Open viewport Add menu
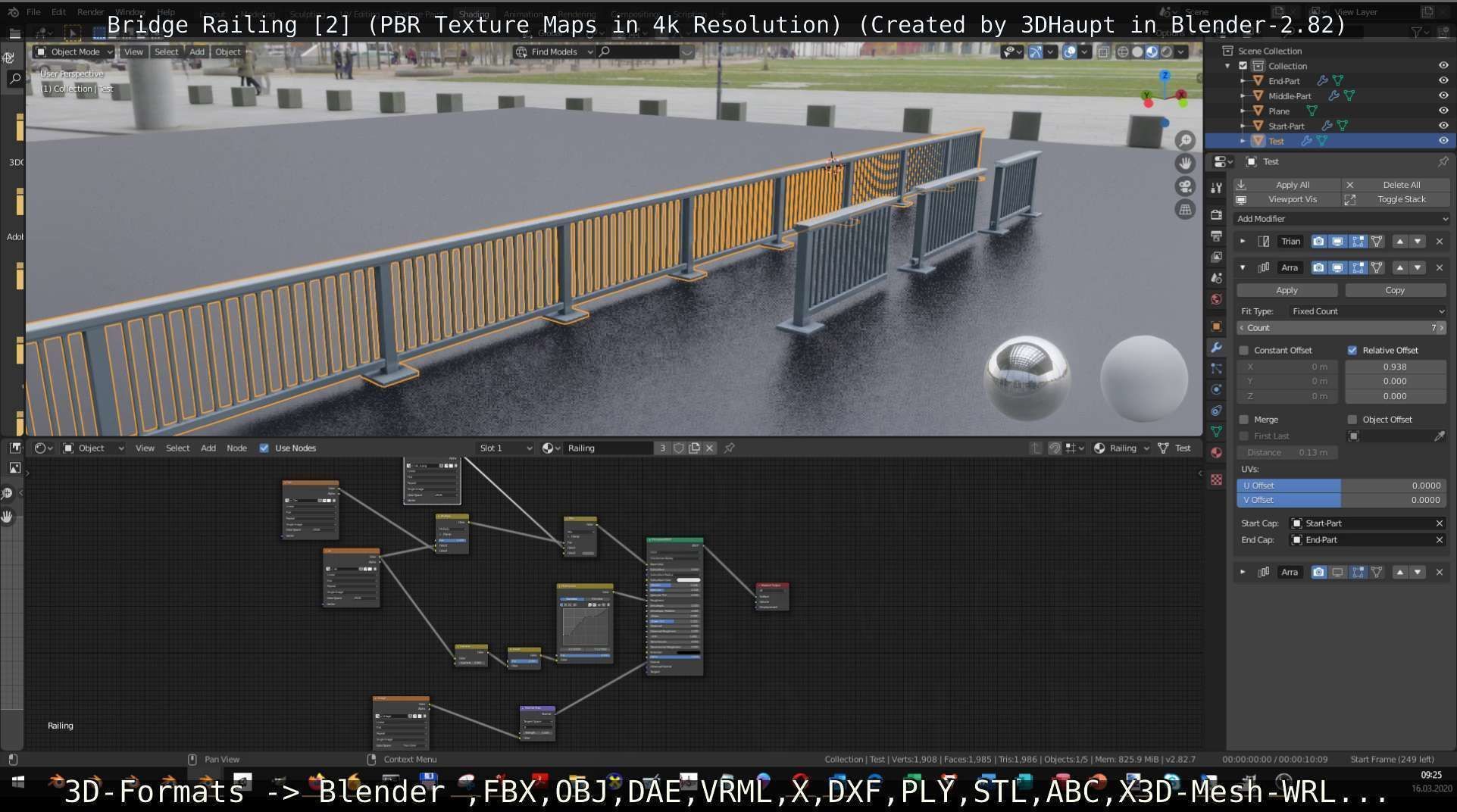The height and width of the screenshot is (812, 1457). [x=197, y=52]
